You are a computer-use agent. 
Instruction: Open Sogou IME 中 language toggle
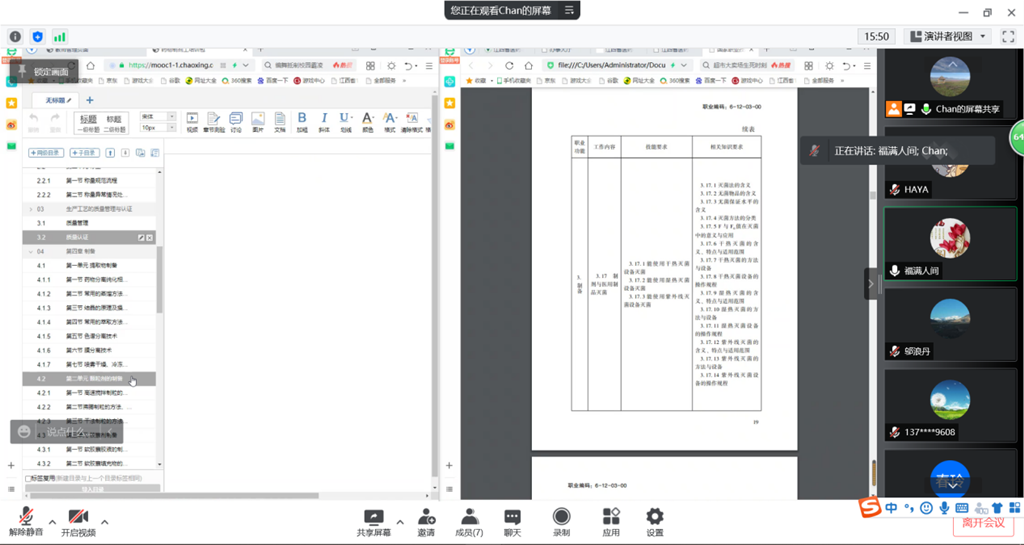click(891, 507)
